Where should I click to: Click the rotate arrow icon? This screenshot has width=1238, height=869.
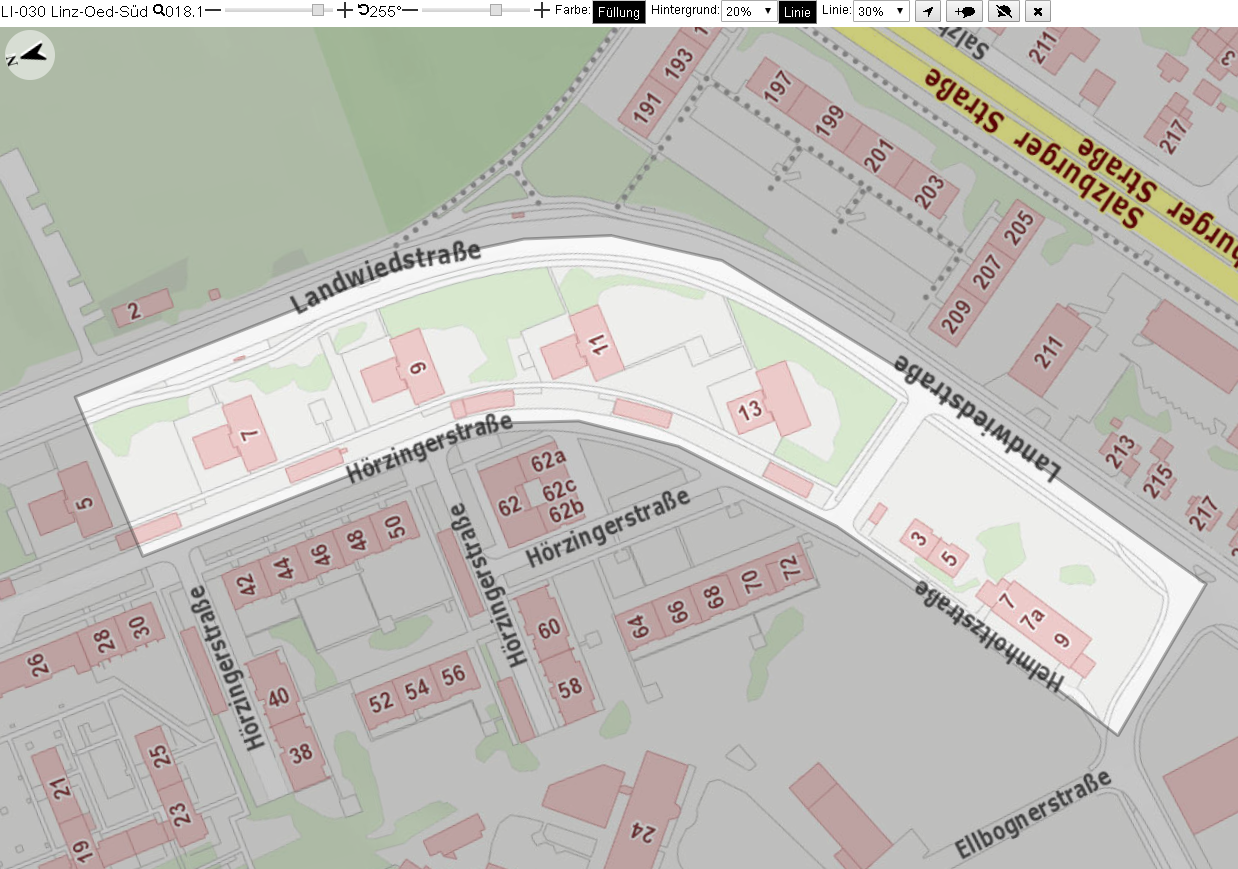[363, 11]
